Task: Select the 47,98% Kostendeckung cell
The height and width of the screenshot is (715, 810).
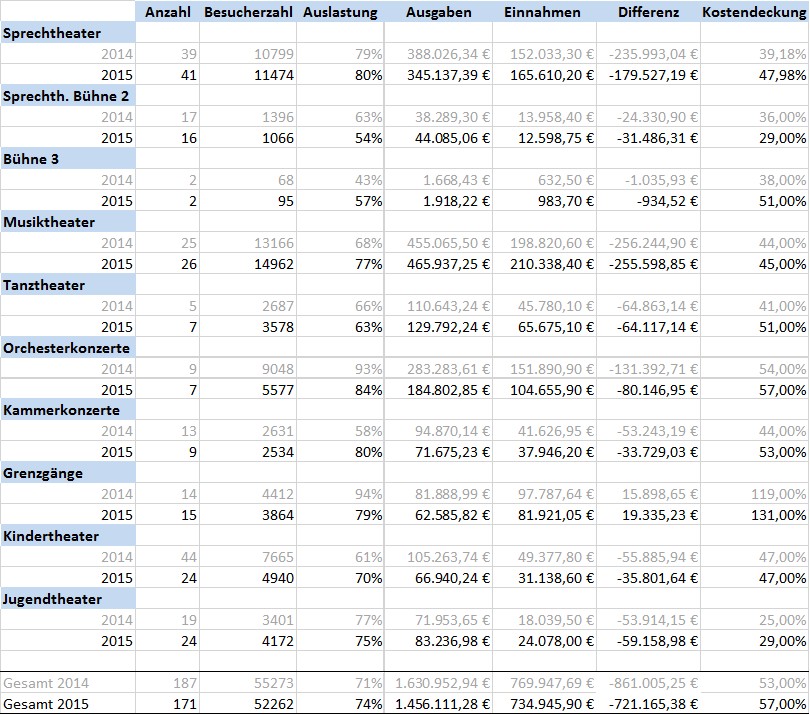Action: [x=754, y=75]
